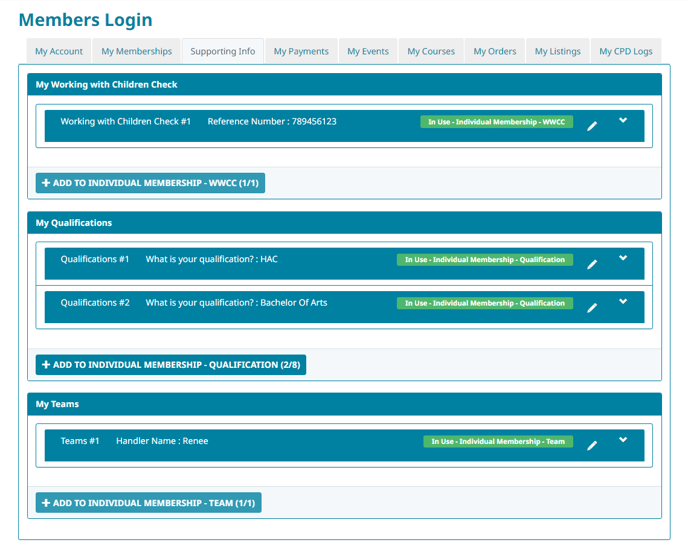
Task: Switch to My Memberships tab
Action: 136,51
